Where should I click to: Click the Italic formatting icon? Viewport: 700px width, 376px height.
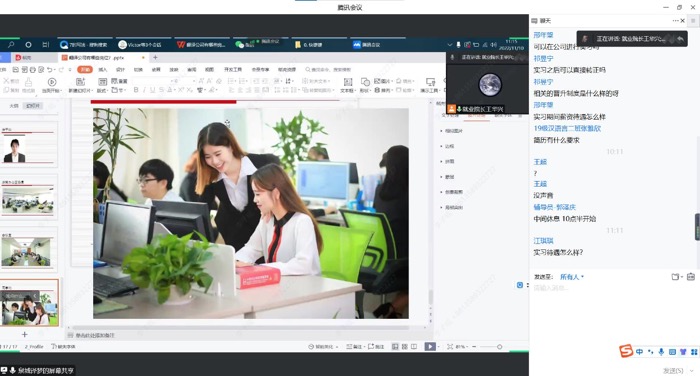[x=144, y=90]
